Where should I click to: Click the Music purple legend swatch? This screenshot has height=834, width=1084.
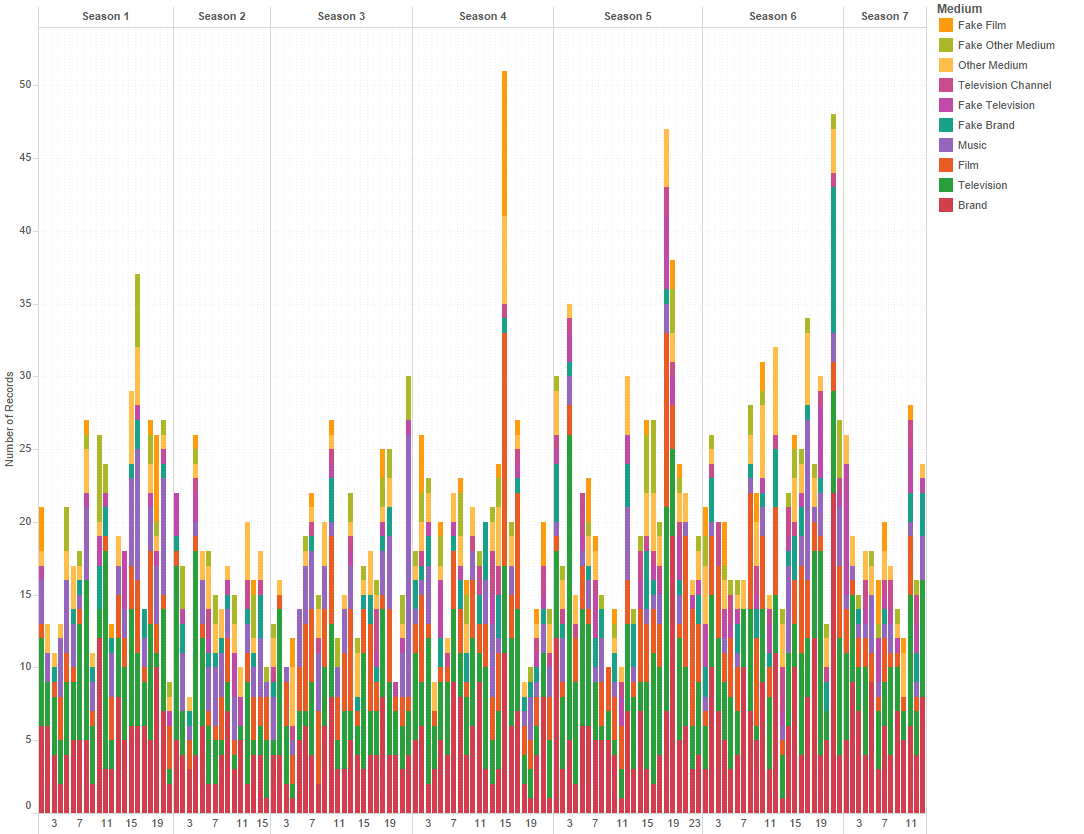pyautogui.click(x=946, y=145)
